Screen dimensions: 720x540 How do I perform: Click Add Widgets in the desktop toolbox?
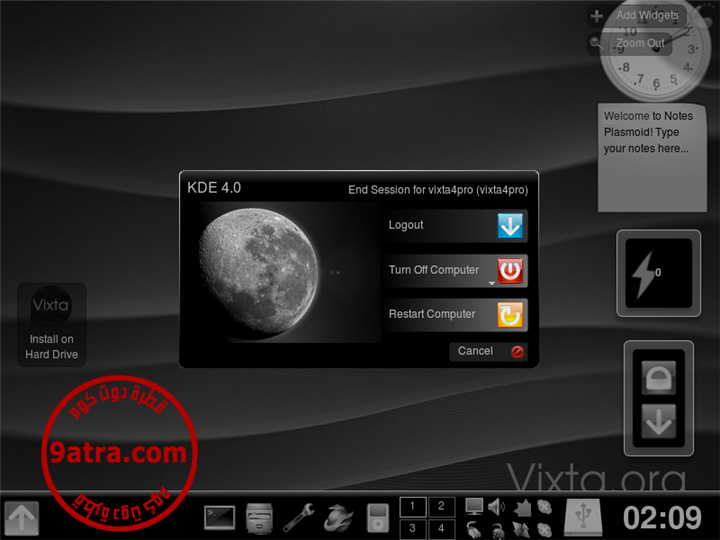(x=638, y=16)
